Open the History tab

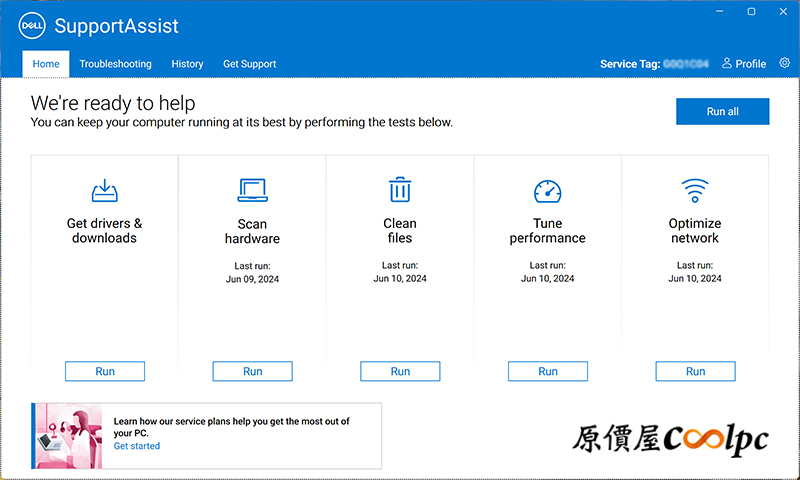(x=187, y=64)
